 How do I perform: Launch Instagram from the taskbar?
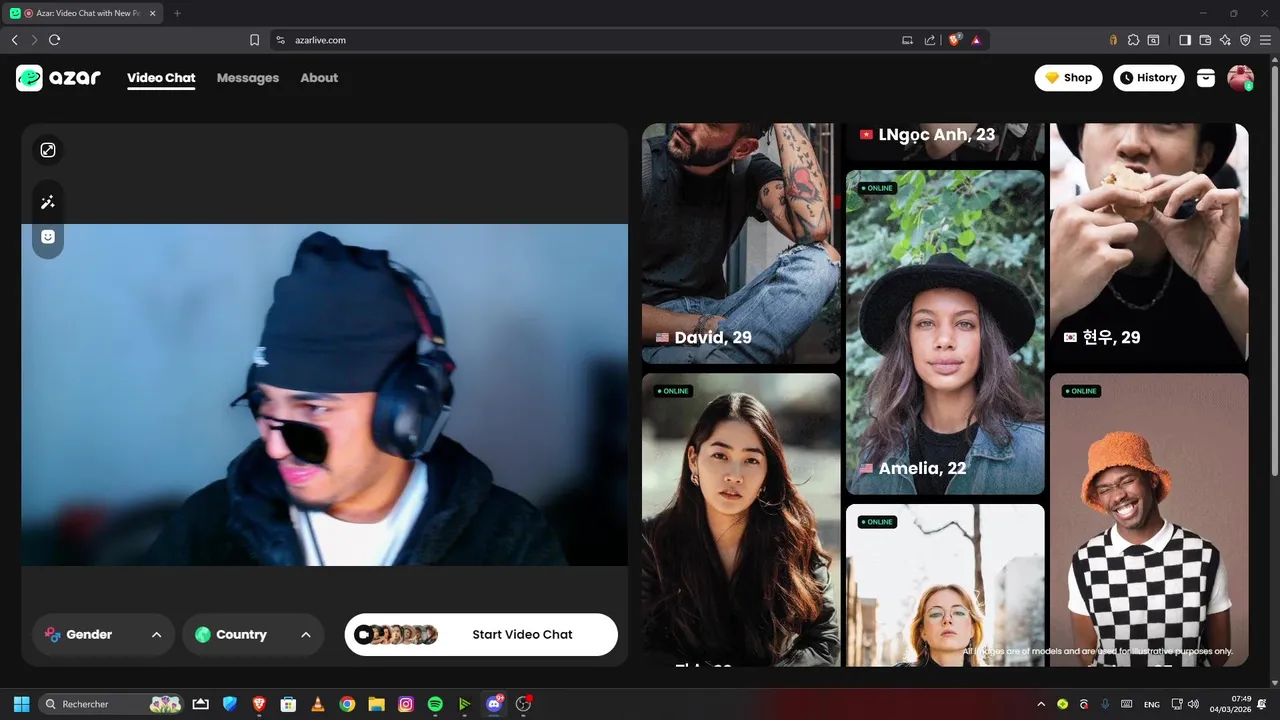click(x=406, y=704)
